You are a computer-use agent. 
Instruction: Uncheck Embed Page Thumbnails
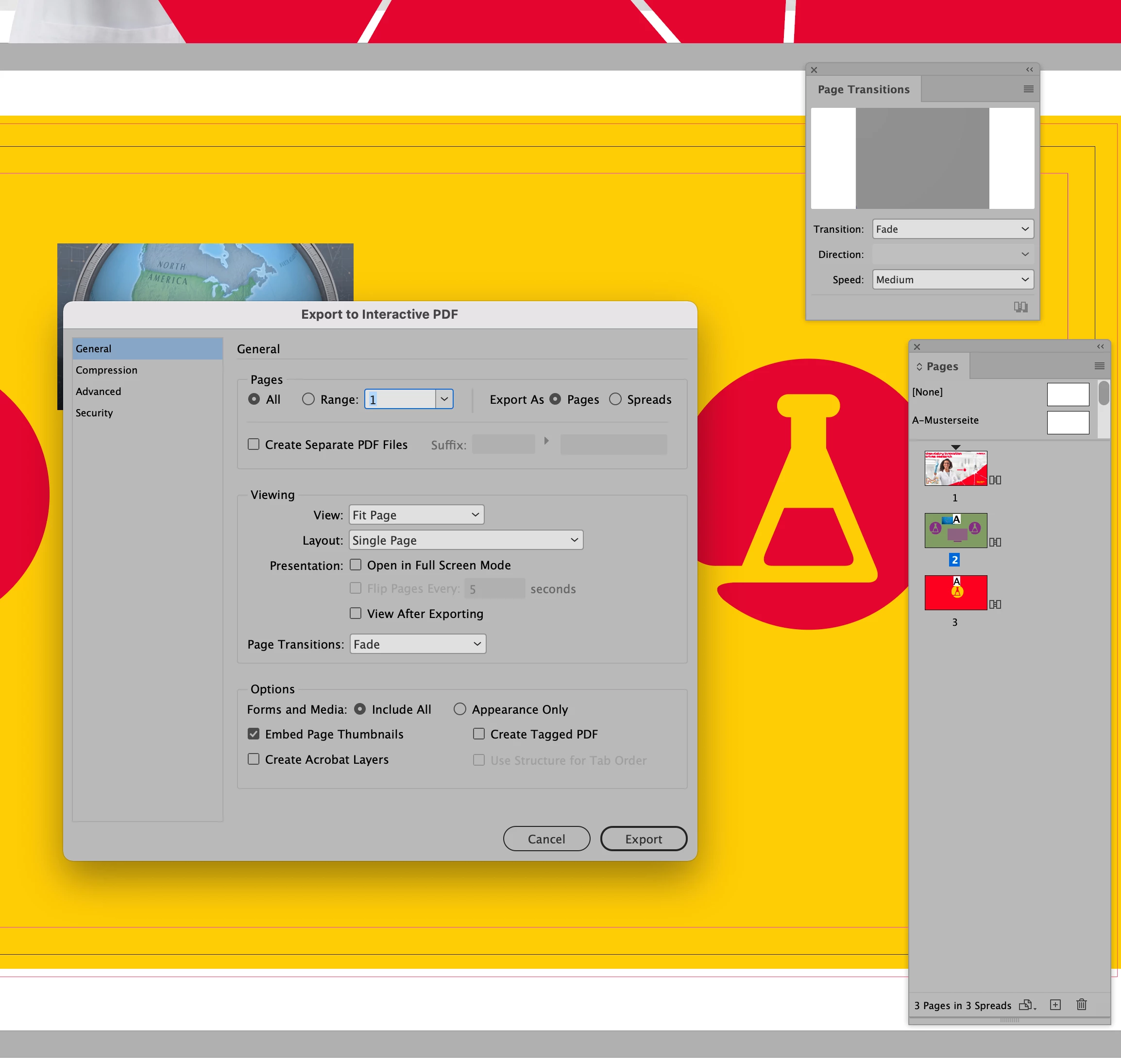point(254,735)
